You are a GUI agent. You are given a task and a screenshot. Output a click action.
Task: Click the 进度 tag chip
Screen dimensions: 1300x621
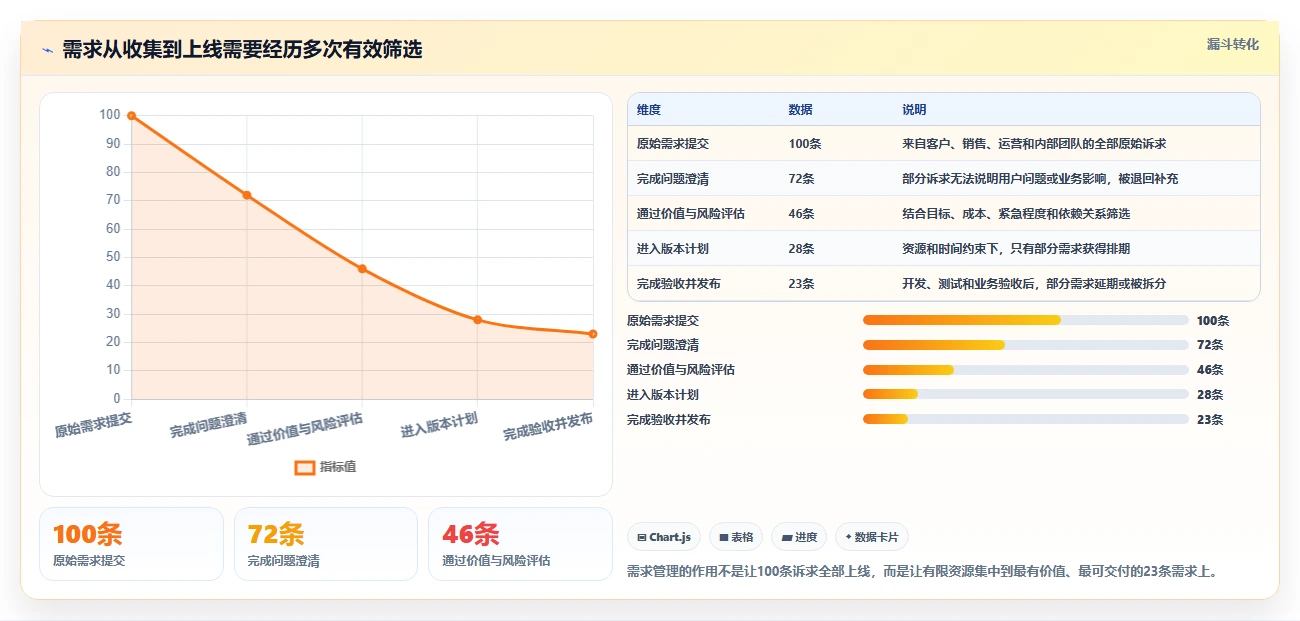pos(799,537)
